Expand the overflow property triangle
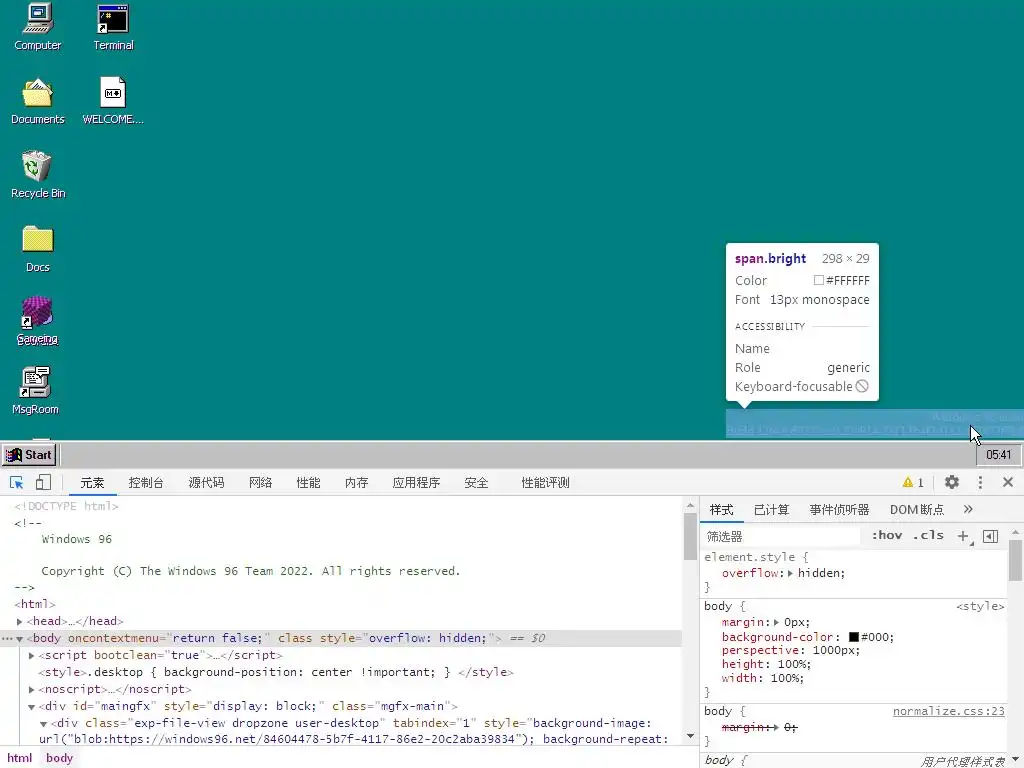 [x=790, y=573]
